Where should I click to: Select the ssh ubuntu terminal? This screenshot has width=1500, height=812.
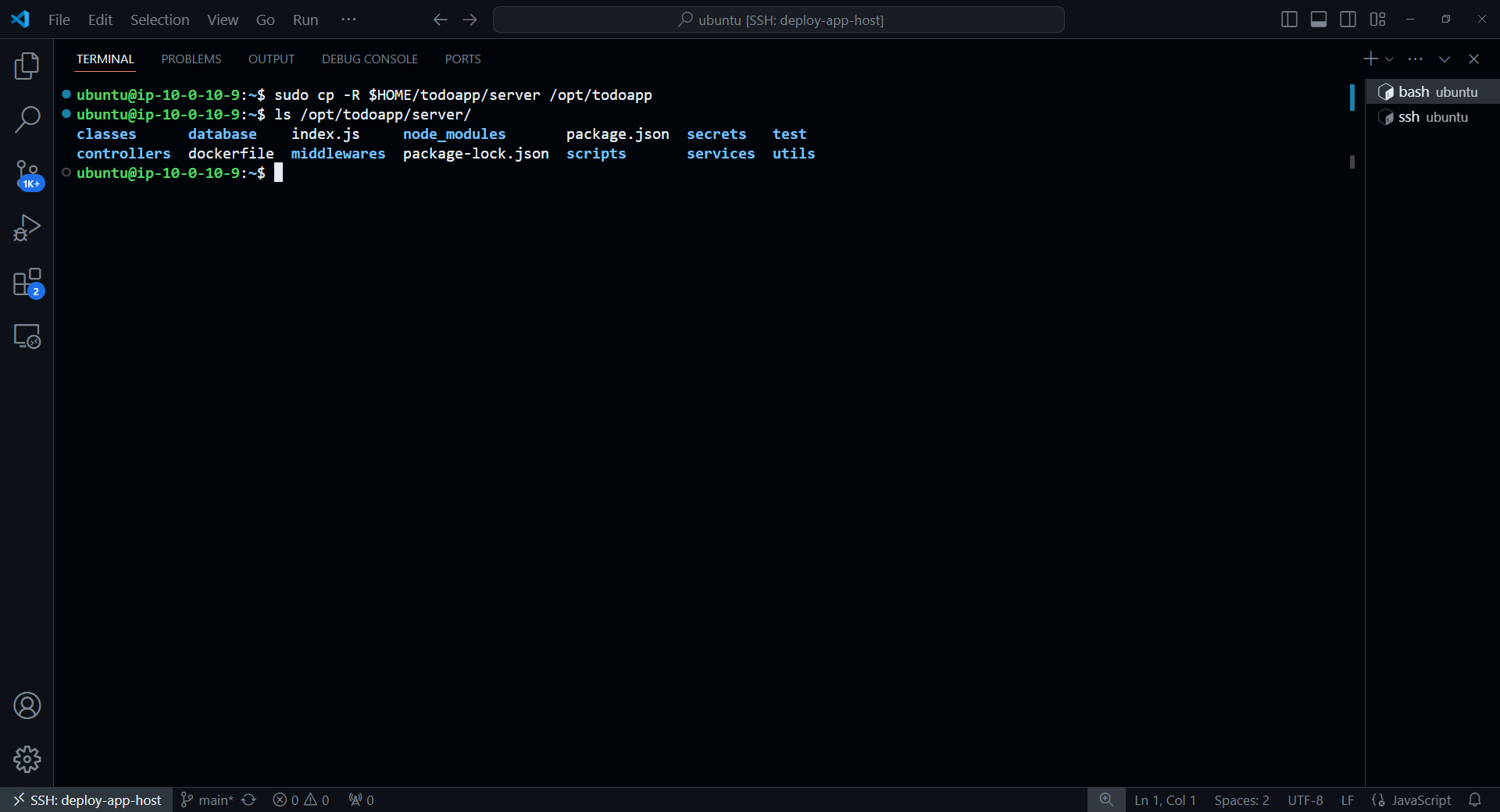point(1432,117)
